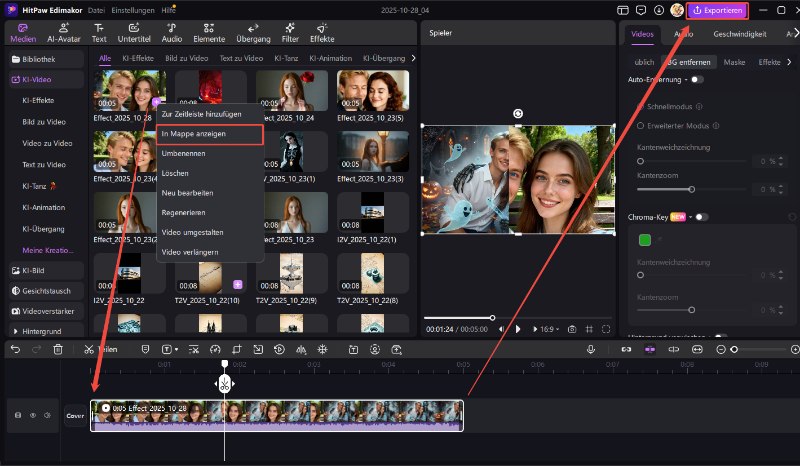Click the Cover button on the track
This screenshot has height=466, width=800.
tap(75, 415)
